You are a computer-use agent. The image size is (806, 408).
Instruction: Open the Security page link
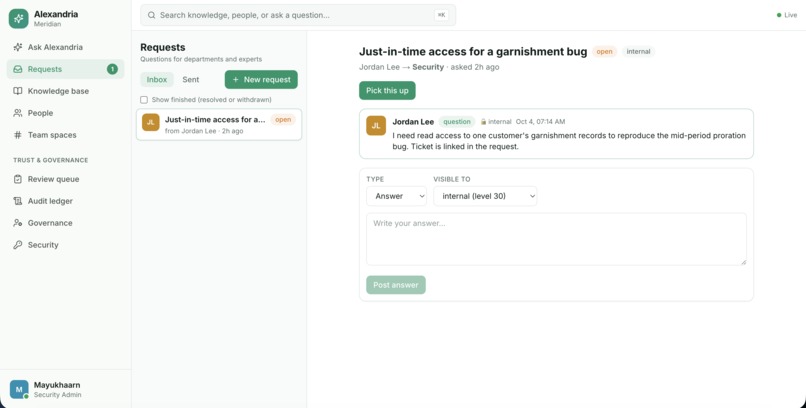pyautogui.click(x=66, y=245)
